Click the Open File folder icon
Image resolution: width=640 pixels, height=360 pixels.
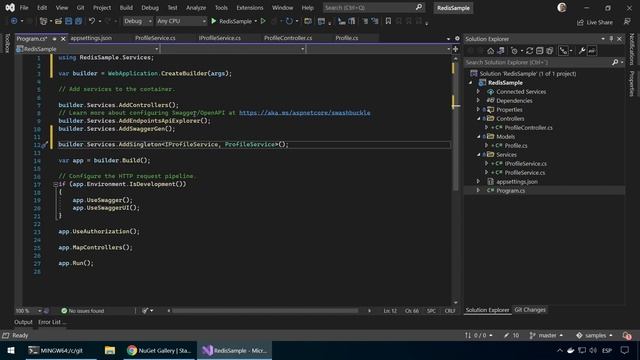click(58, 21)
